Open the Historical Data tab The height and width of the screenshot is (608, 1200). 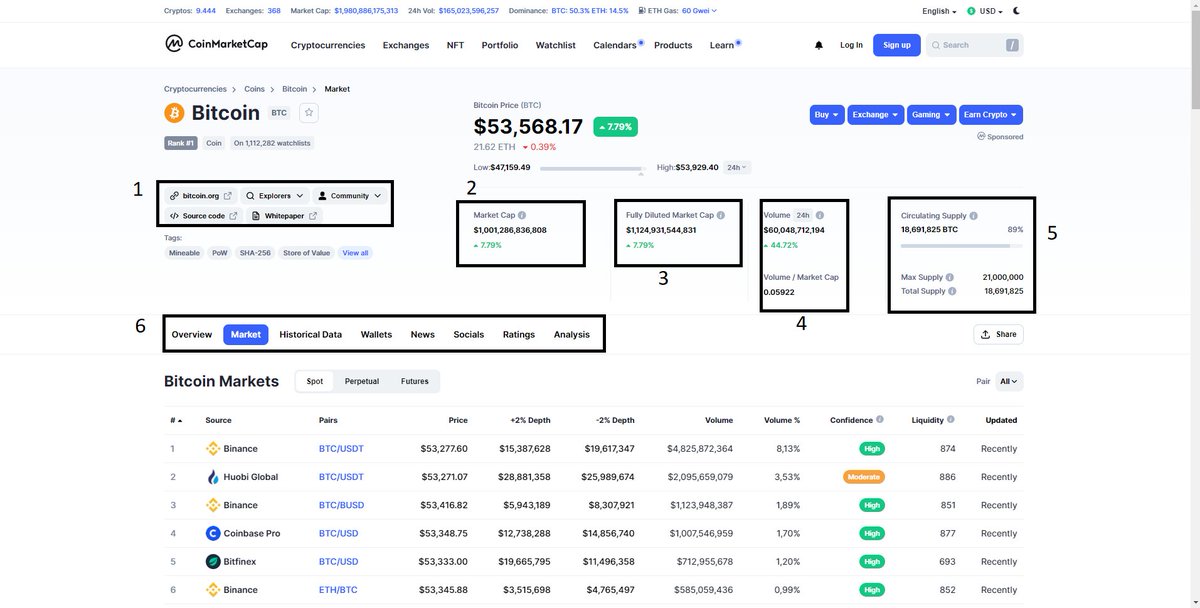click(x=311, y=335)
